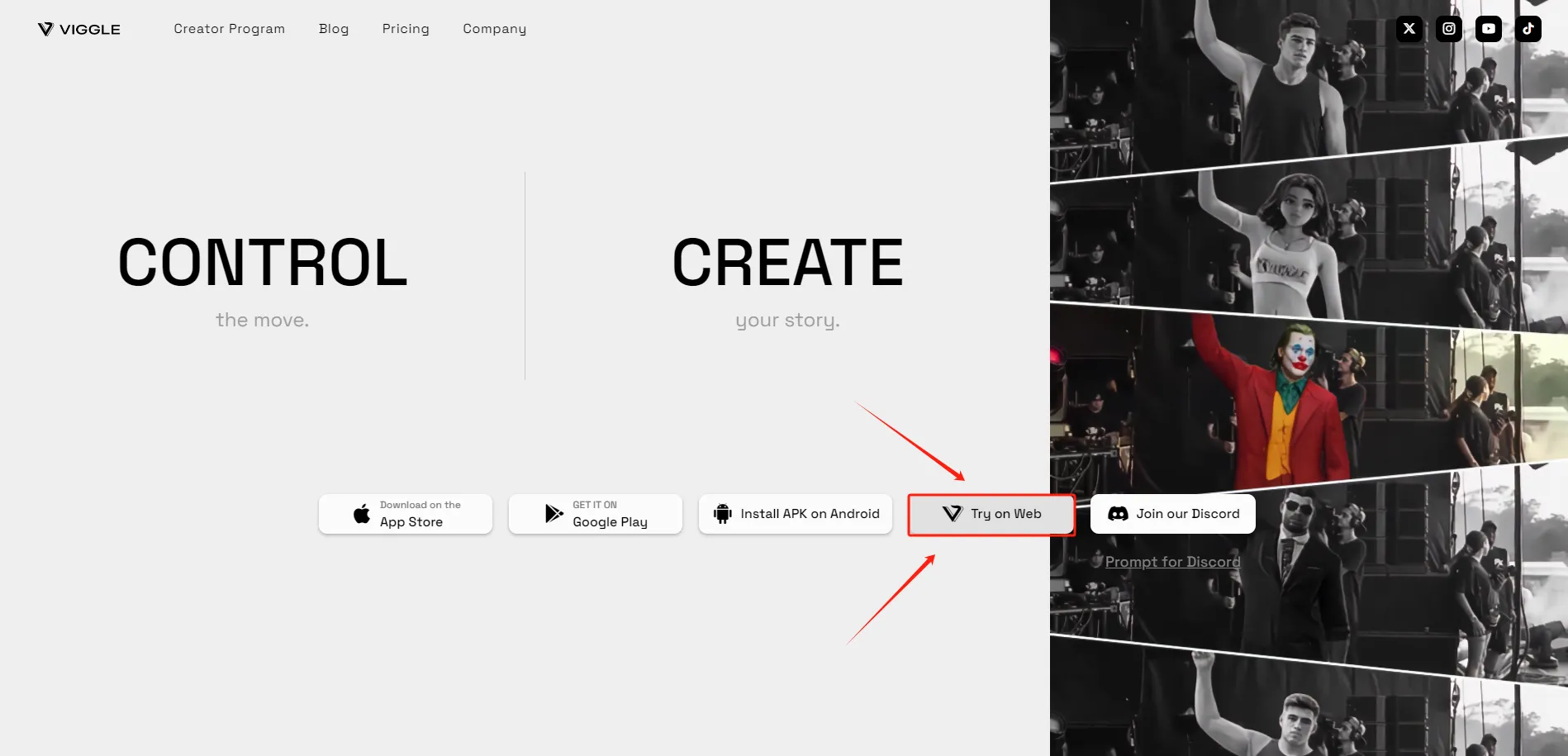Image resolution: width=1568 pixels, height=756 pixels.
Task: Click the Try on Web button
Action: tap(991, 514)
